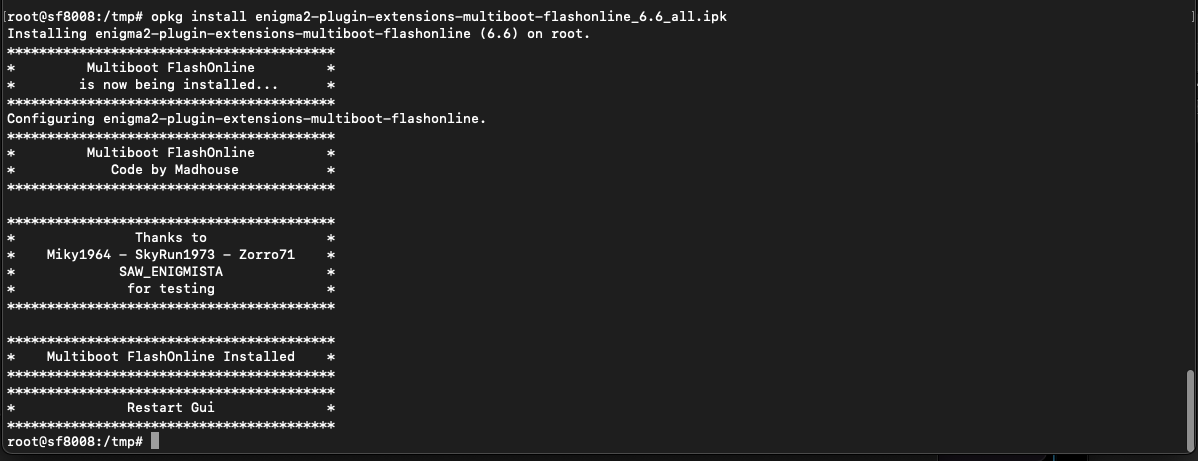
Task: Click 'Multiboot FlashOnline' above 'Code by Madhouse'
Action: click(170, 152)
